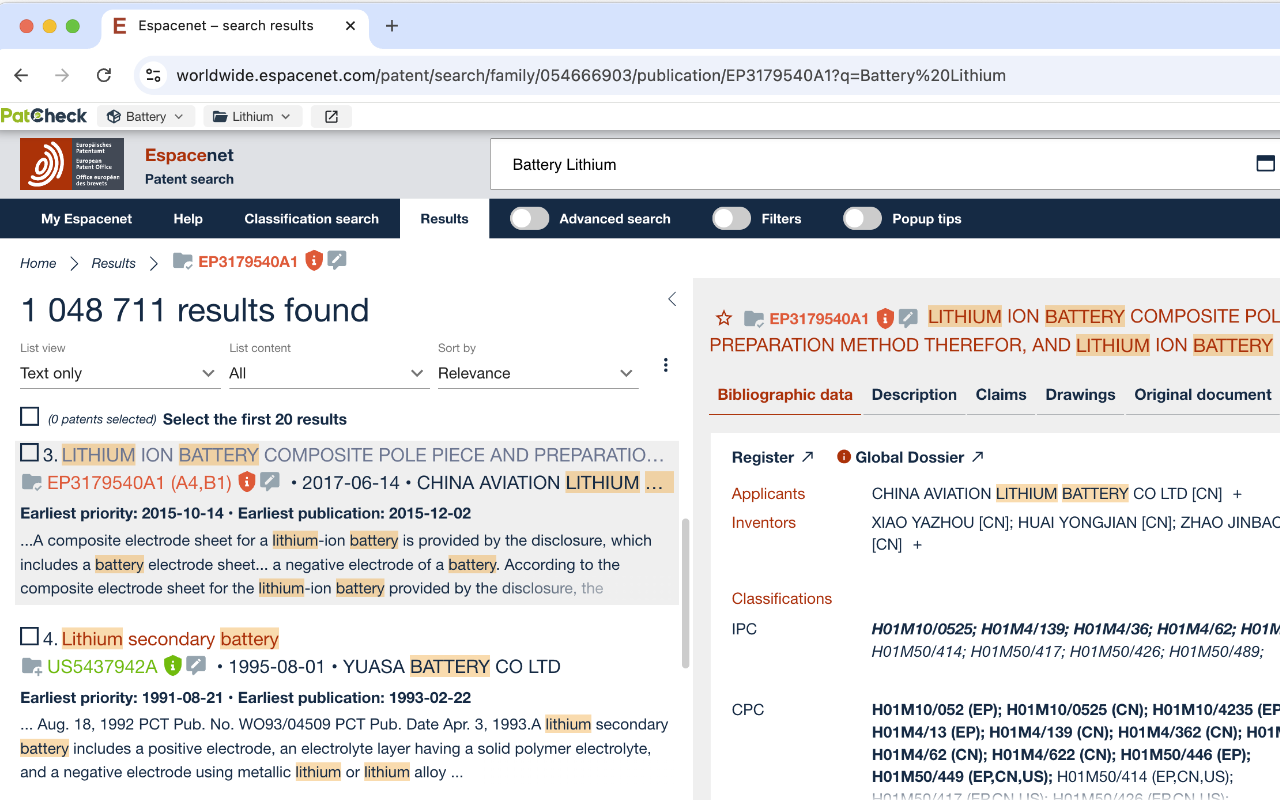This screenshot has height=800, width=1280.
Task: Click folder icon in detail panel header
Action: tap(754, 319)
